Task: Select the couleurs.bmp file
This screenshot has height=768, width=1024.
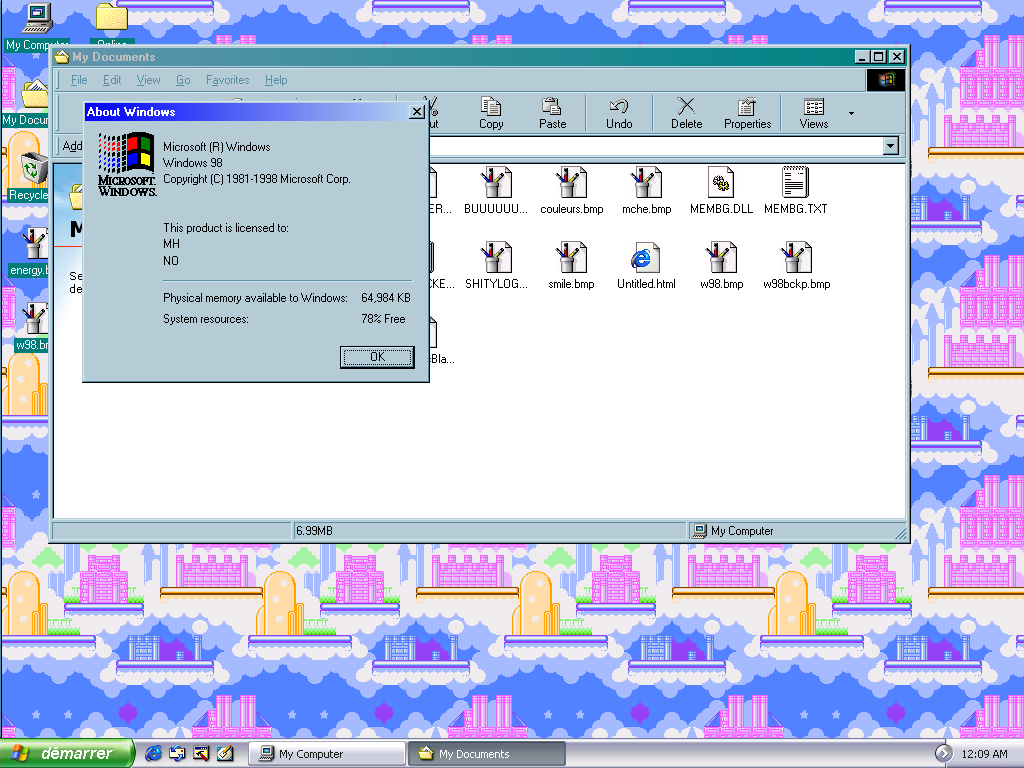Action: [571, 184]
